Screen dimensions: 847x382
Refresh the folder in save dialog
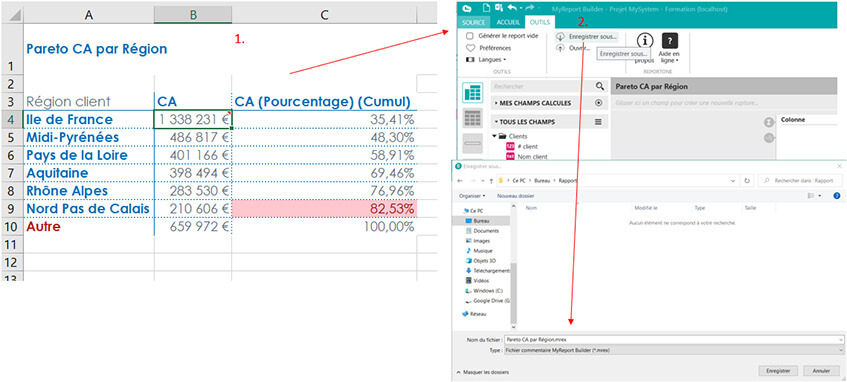747,180
